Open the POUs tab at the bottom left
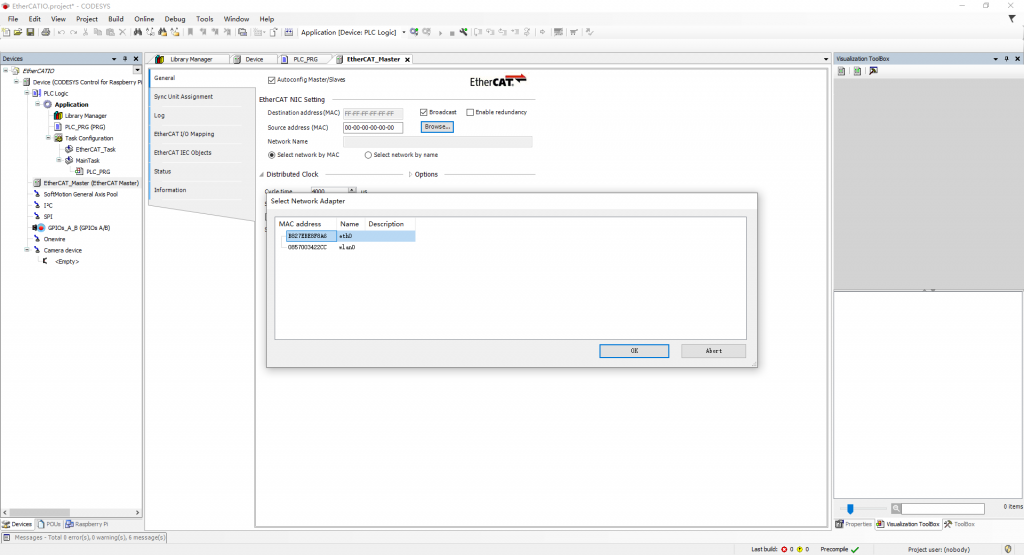1024x555 pixels. (x=50, y=524)
